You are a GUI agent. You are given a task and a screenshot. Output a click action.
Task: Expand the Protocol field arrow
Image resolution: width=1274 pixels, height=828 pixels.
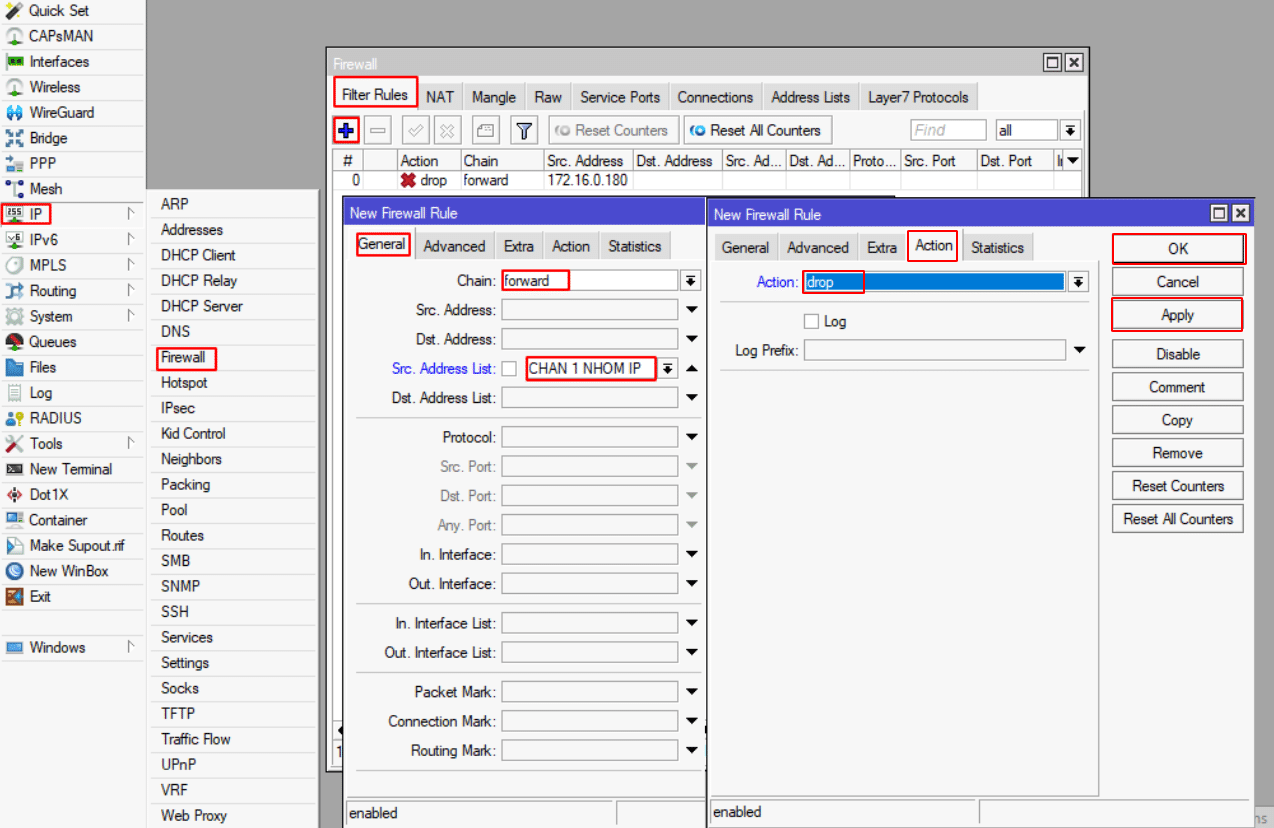pos(691,438)
